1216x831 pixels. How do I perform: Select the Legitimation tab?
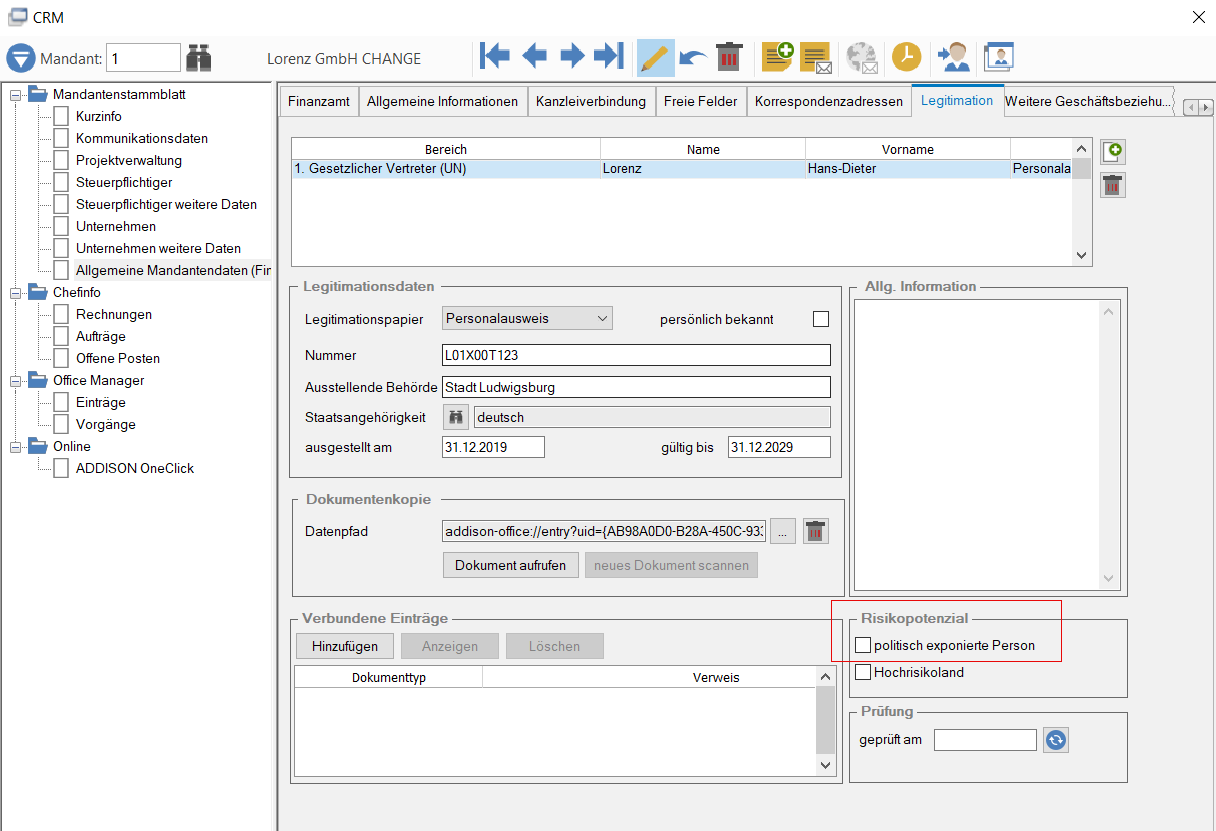(957, 100)
